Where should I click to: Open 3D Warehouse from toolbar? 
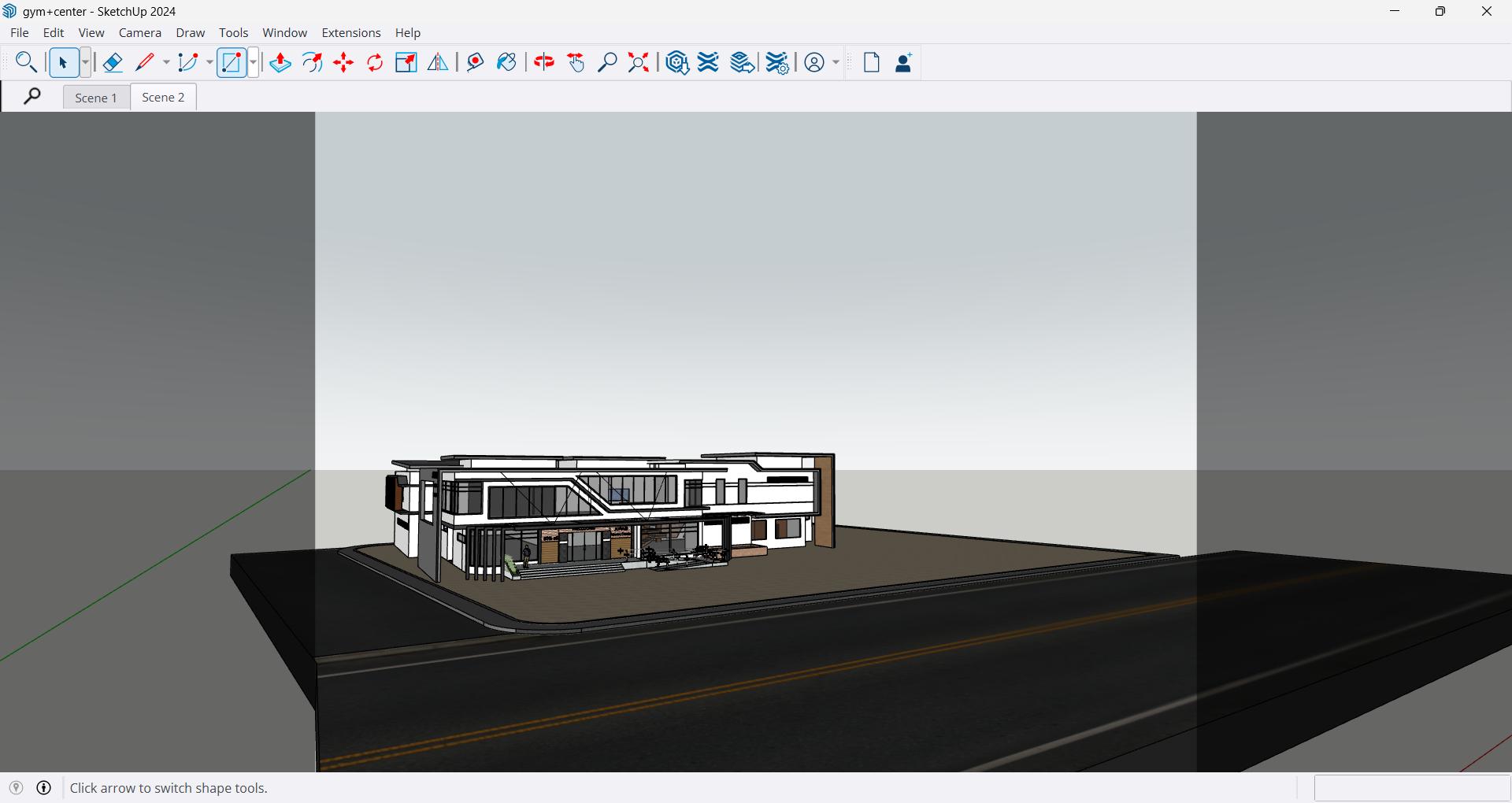[x=677, y=63]
